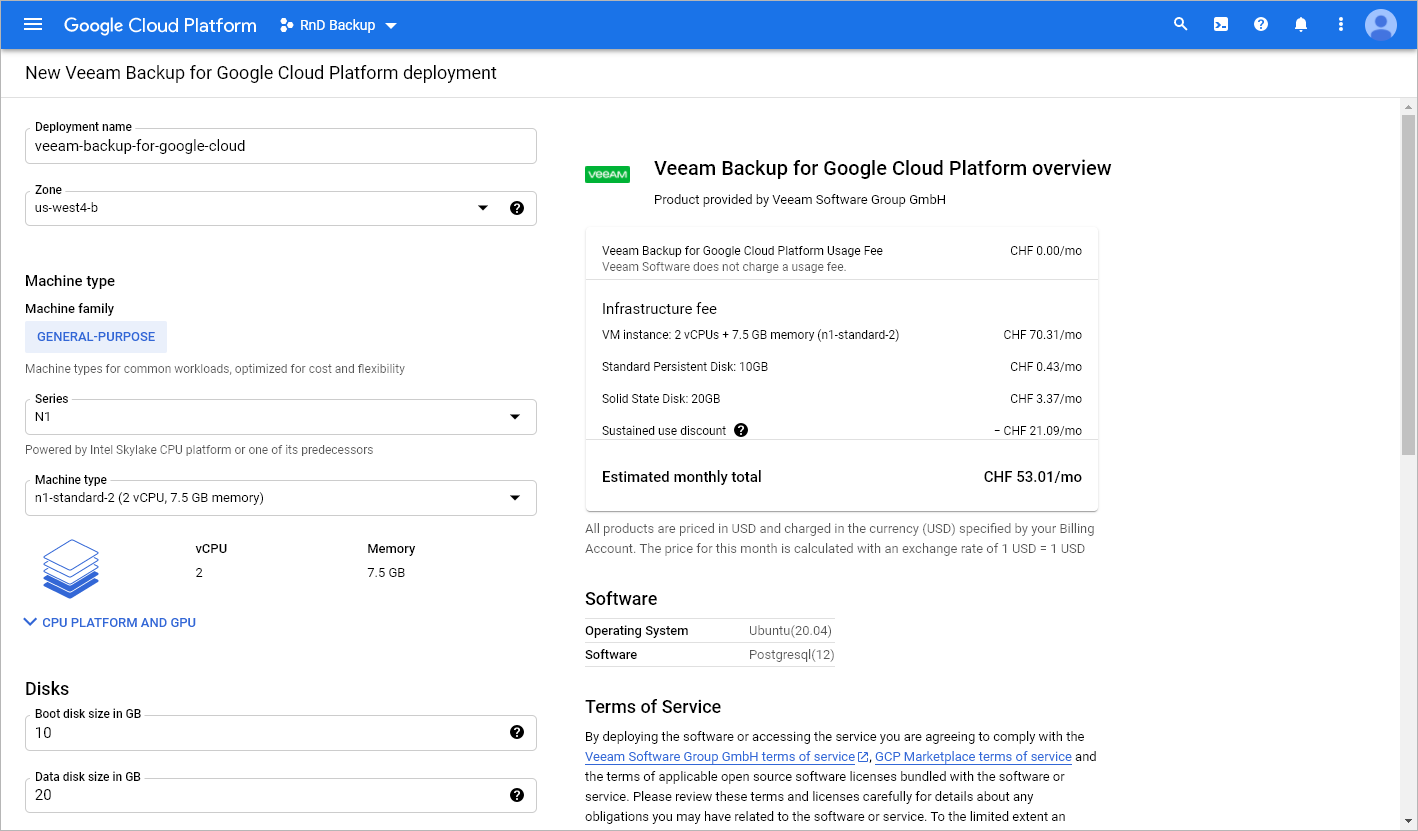Click Sustained use discount help icon
The width and height of the screenshot is (1418, 831).
(741, 430)
